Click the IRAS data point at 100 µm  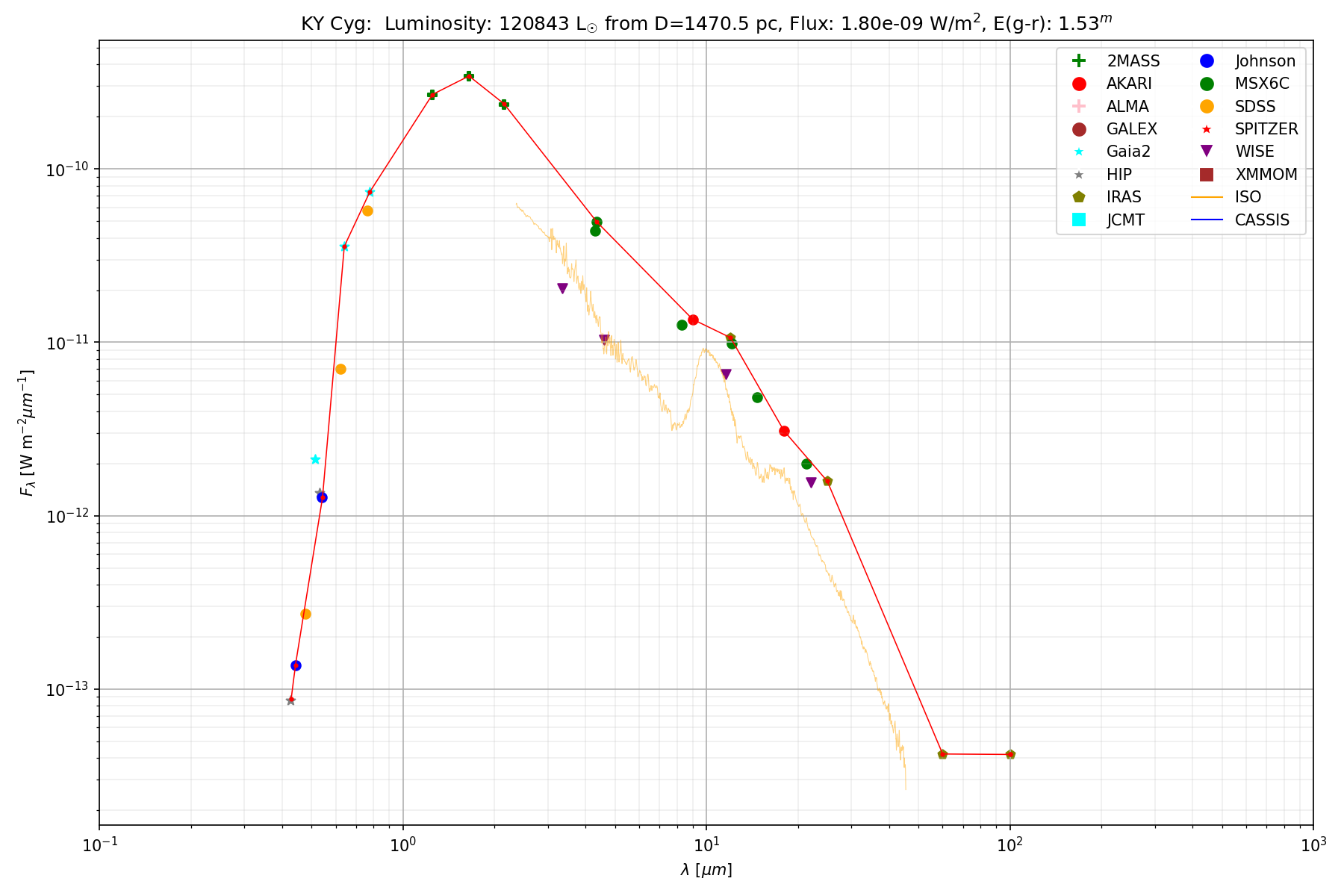coord(1010,754)
